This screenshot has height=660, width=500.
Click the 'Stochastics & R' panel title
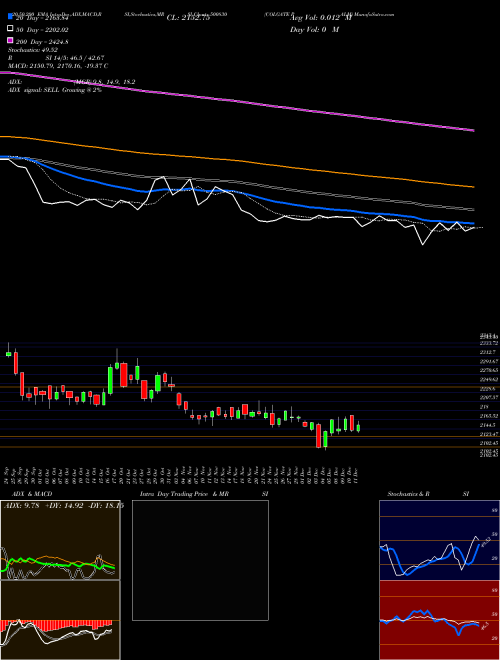tap(408, 494)
